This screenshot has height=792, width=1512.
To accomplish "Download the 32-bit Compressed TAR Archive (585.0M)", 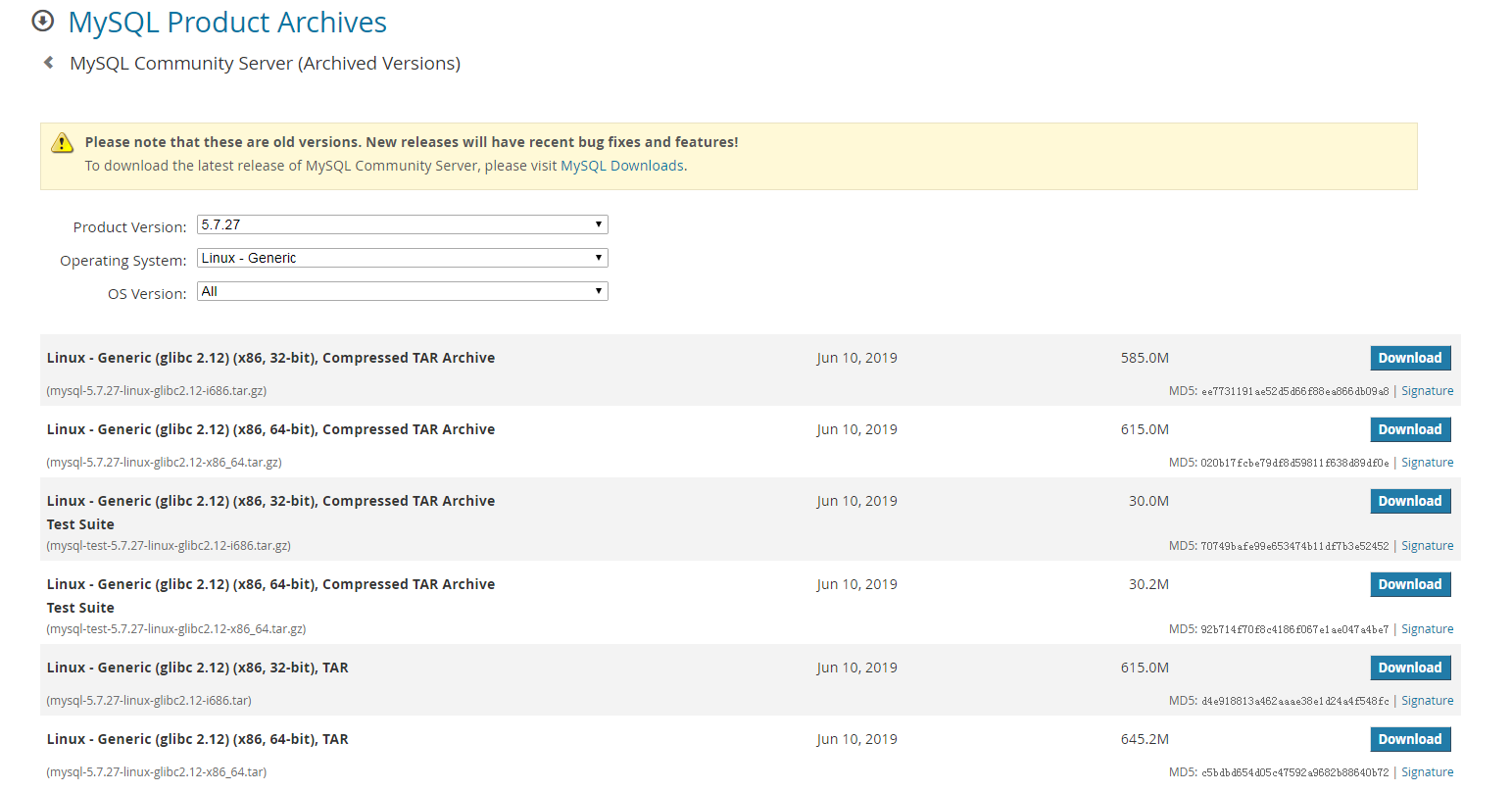I will (x=1409, y=358).
